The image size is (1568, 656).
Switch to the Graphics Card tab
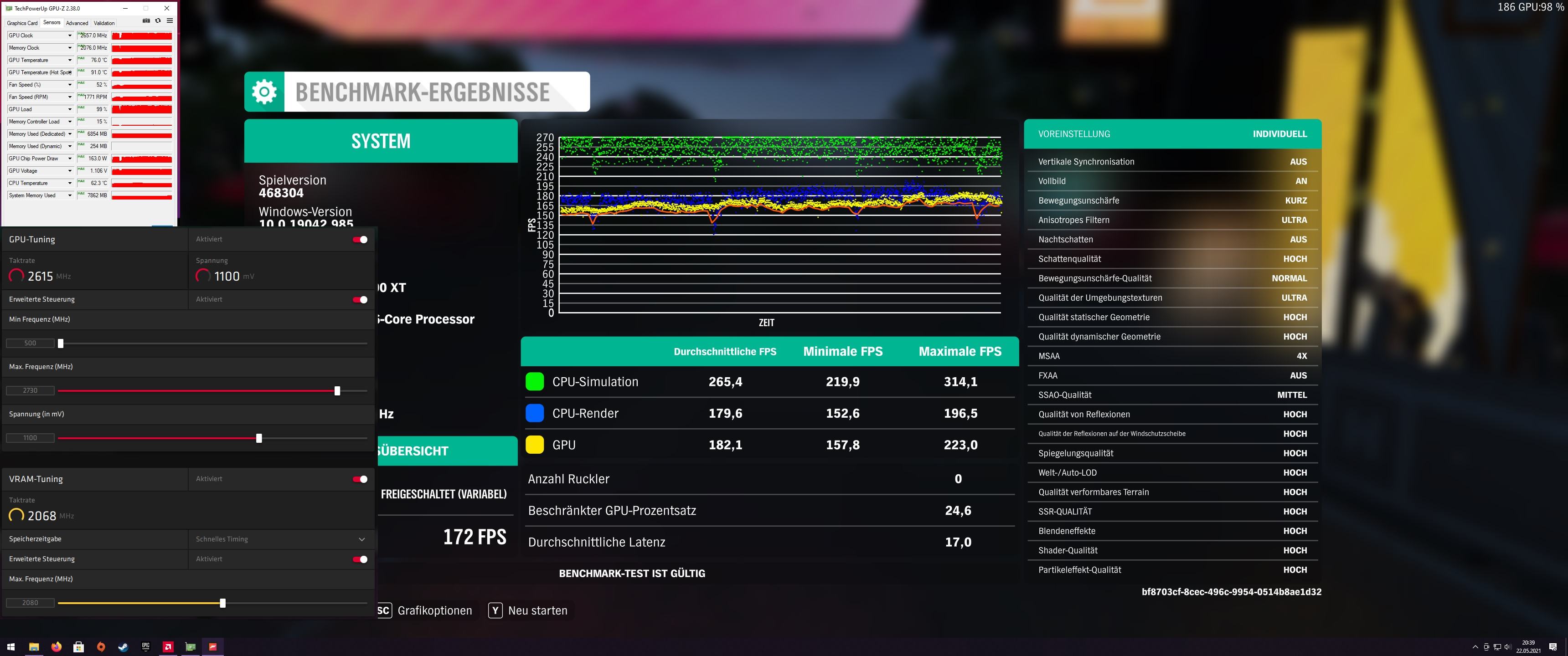tap(22, 23)
